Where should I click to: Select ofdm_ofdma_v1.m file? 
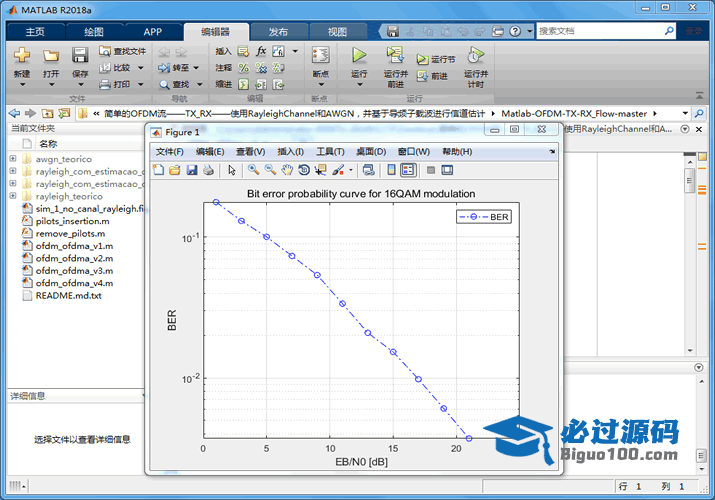pyautogui.click(x=74, y=246)
